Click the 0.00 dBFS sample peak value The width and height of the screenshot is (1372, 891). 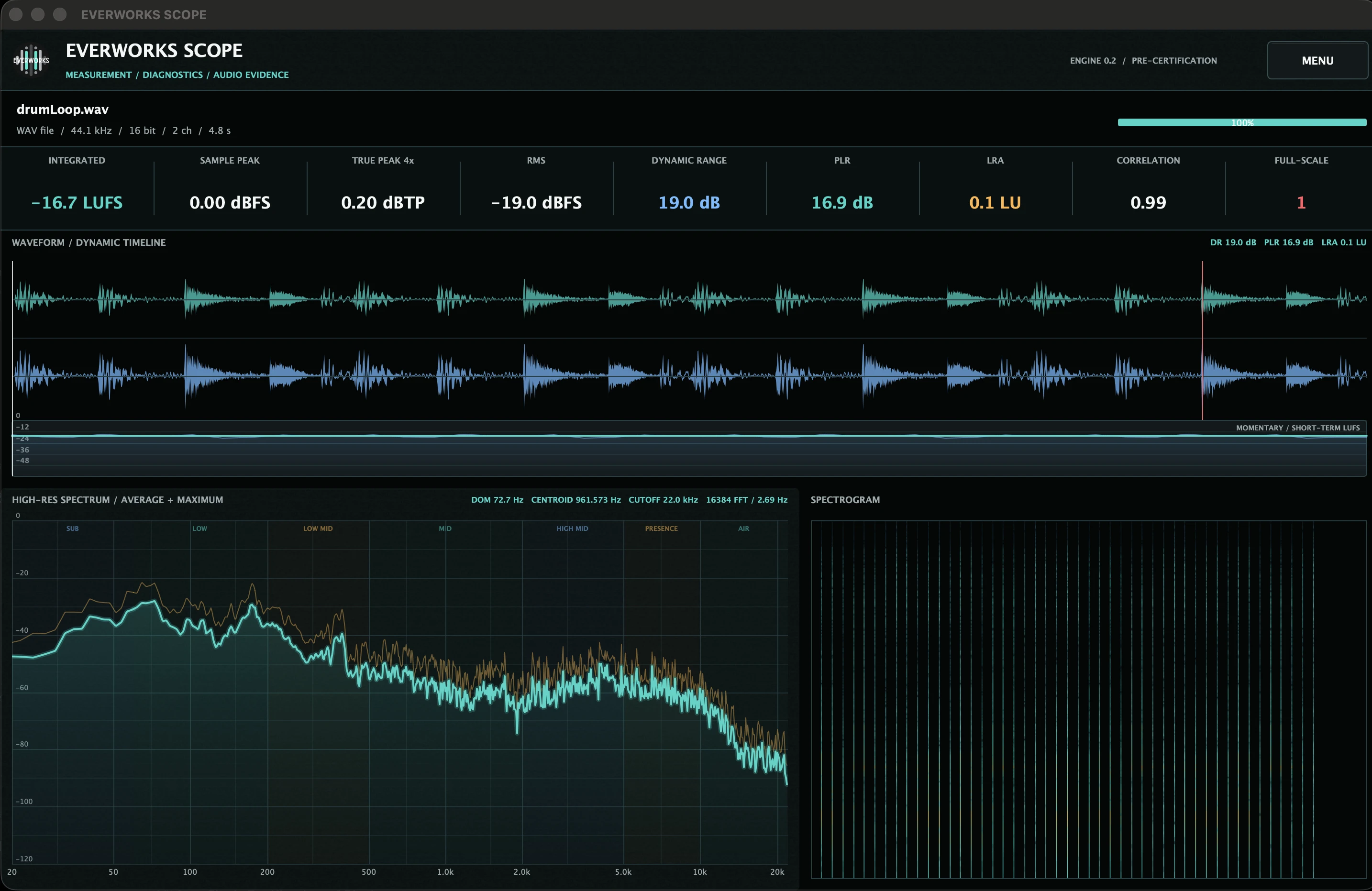(230, 203)
